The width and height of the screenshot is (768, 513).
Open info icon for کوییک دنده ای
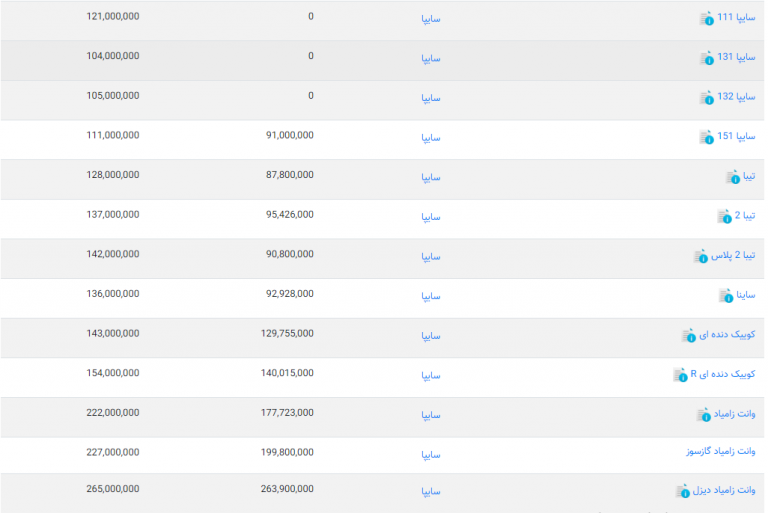pyautogui.click(x=689, y=336)
